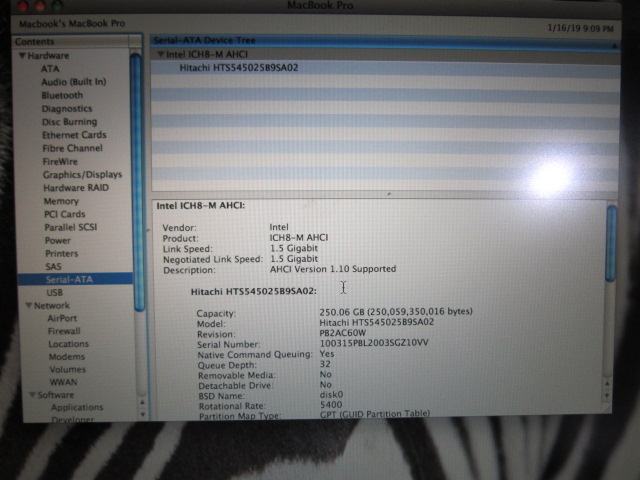
Task: Click the Hitachi HTS545025B9SA02 details heading
Action: (x=253, y=291)
